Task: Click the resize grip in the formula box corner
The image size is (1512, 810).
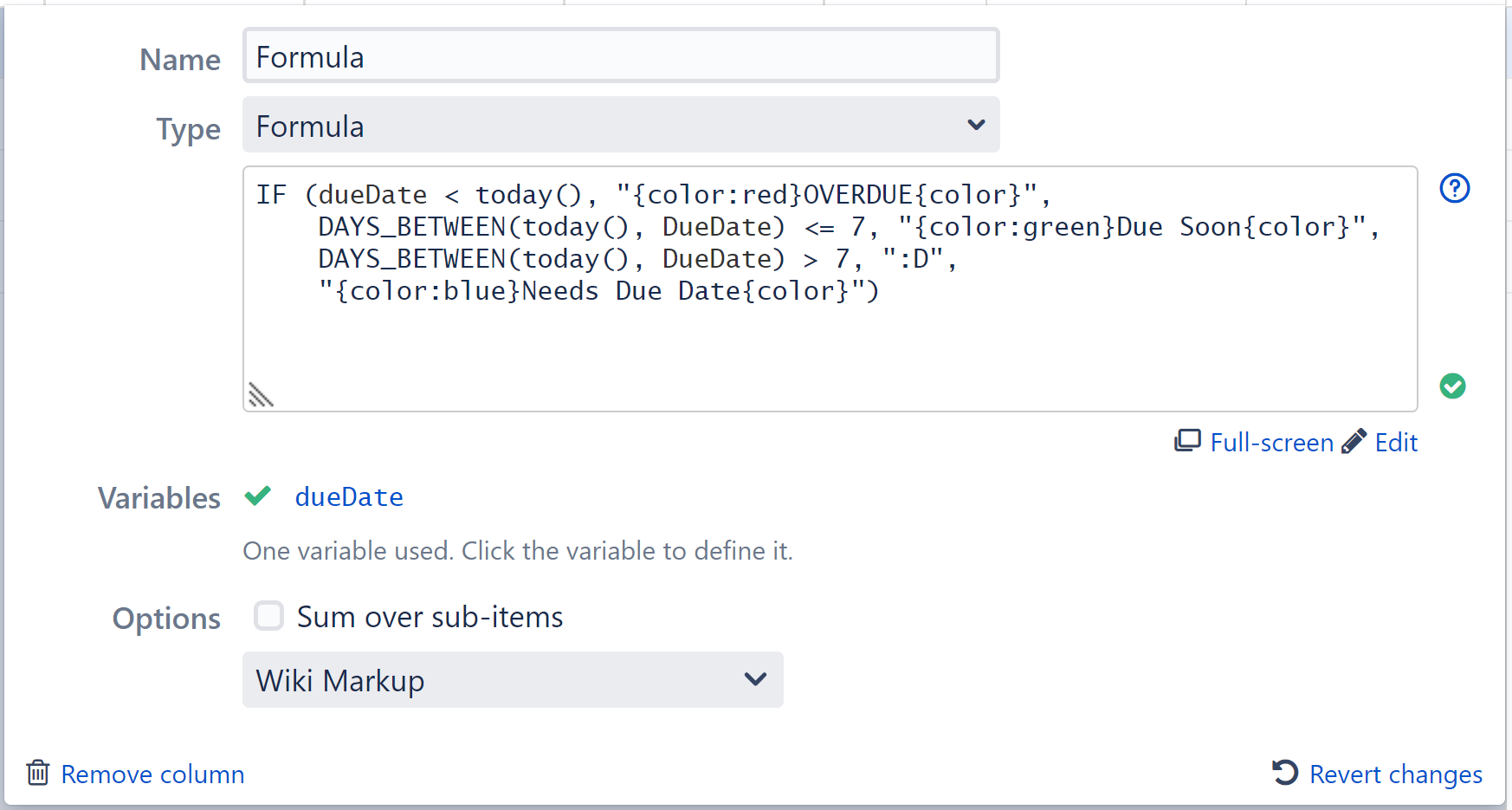Action: [260, 394]
